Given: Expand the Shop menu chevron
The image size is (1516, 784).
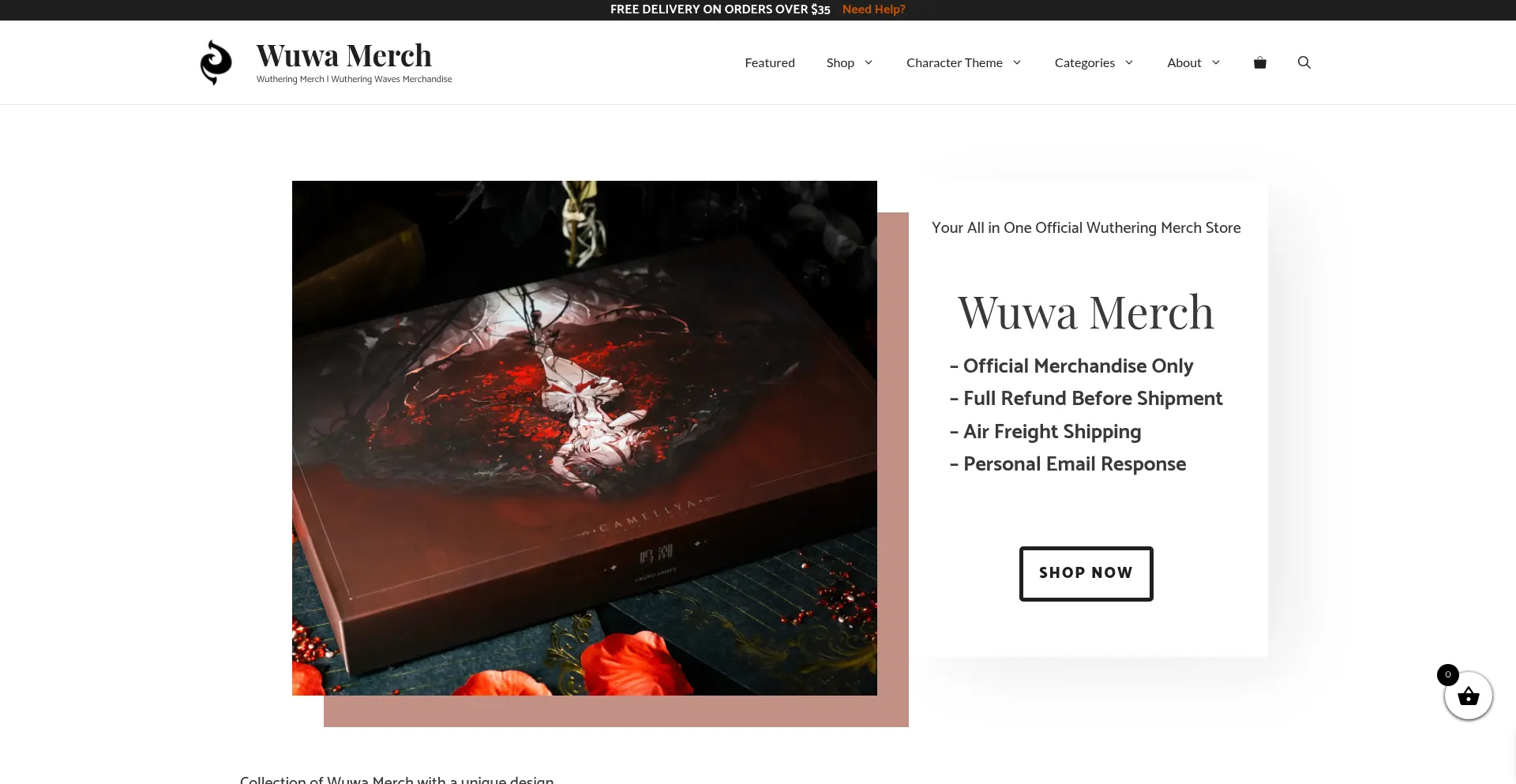Looking at the screenshot, I should (x=869, y=62).
